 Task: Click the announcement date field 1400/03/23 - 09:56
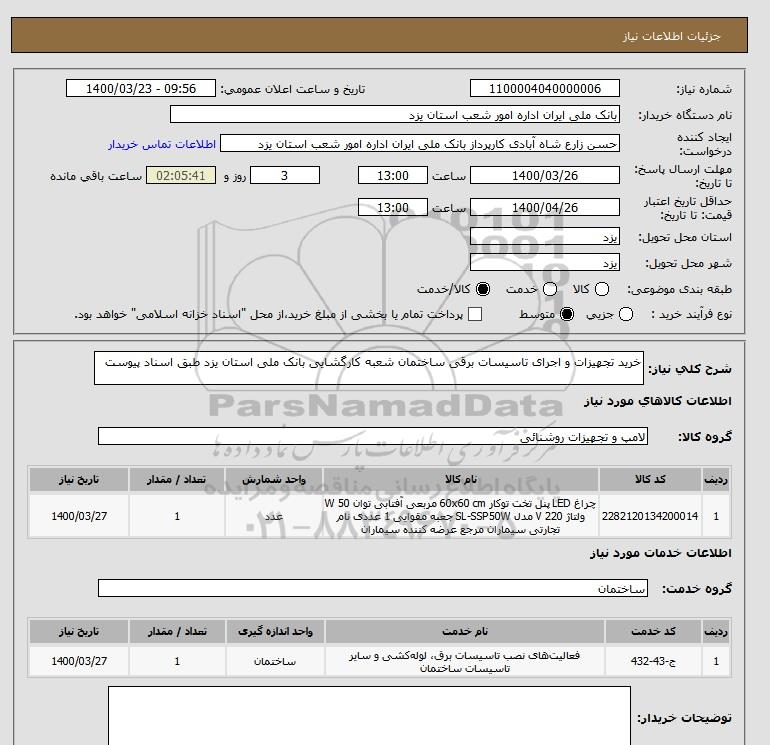[141, 88]
